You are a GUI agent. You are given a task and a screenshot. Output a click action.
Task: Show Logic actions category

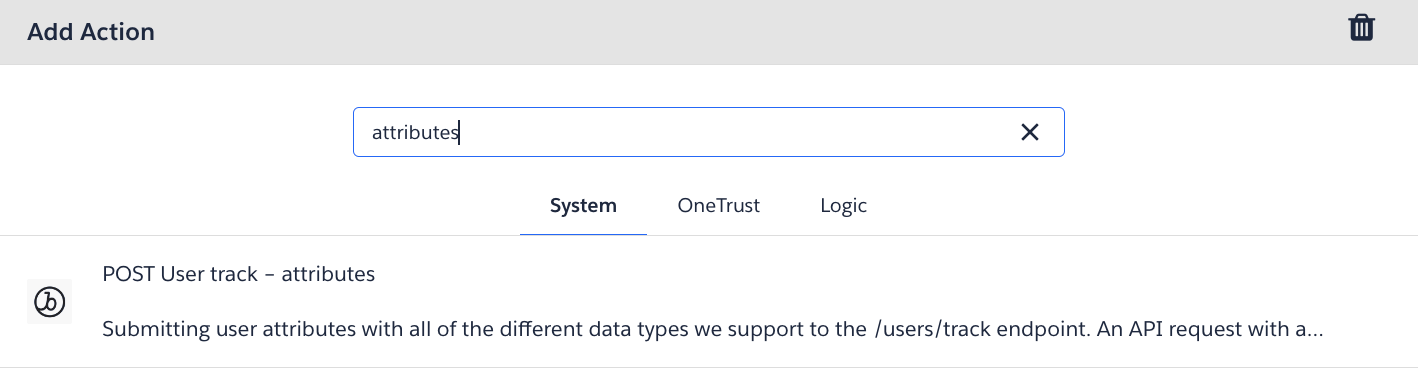pyautogui.click(x=843, y=206)
